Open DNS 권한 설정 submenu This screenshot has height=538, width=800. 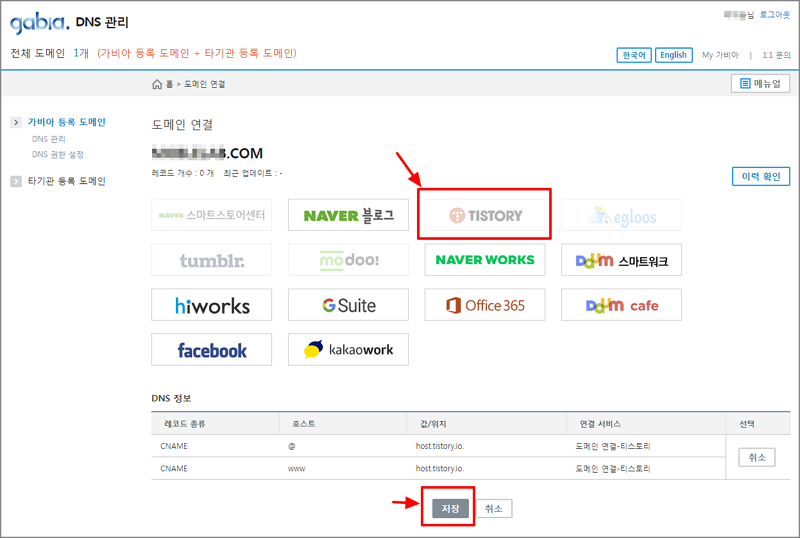point(58,154)
